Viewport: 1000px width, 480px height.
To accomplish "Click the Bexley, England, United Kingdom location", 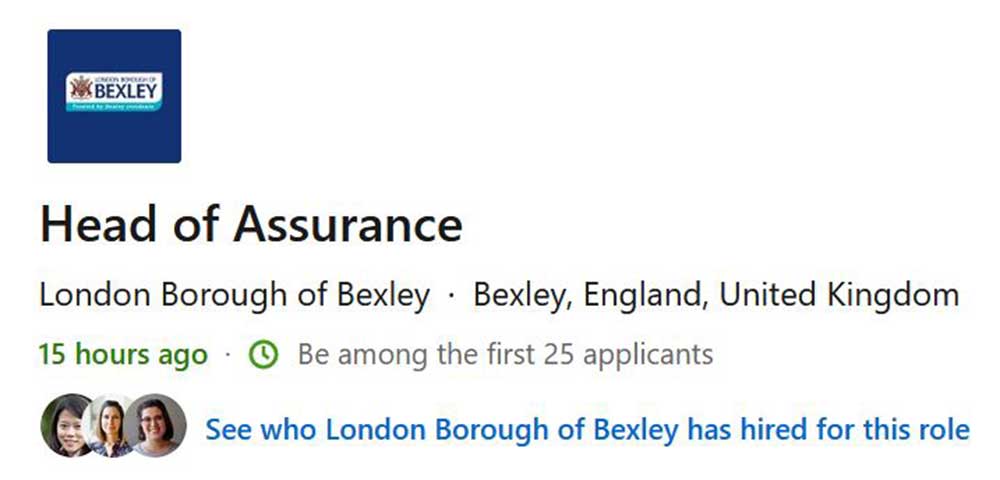I will click(716, 295).
